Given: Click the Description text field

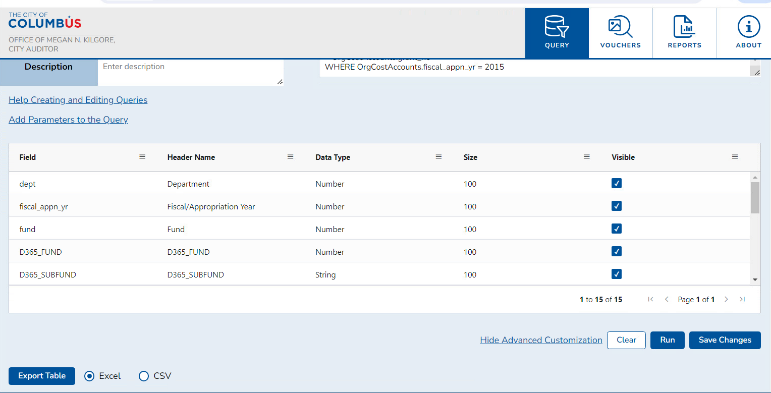Looking at the screenshot, I should [191, 72].
